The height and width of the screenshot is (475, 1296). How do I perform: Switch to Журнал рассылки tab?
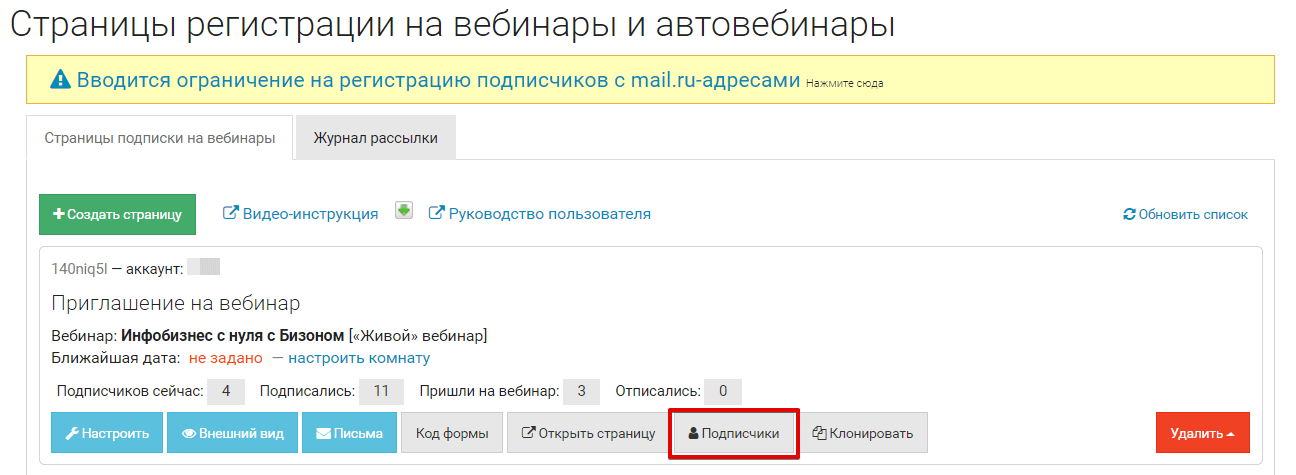(375, 138)
